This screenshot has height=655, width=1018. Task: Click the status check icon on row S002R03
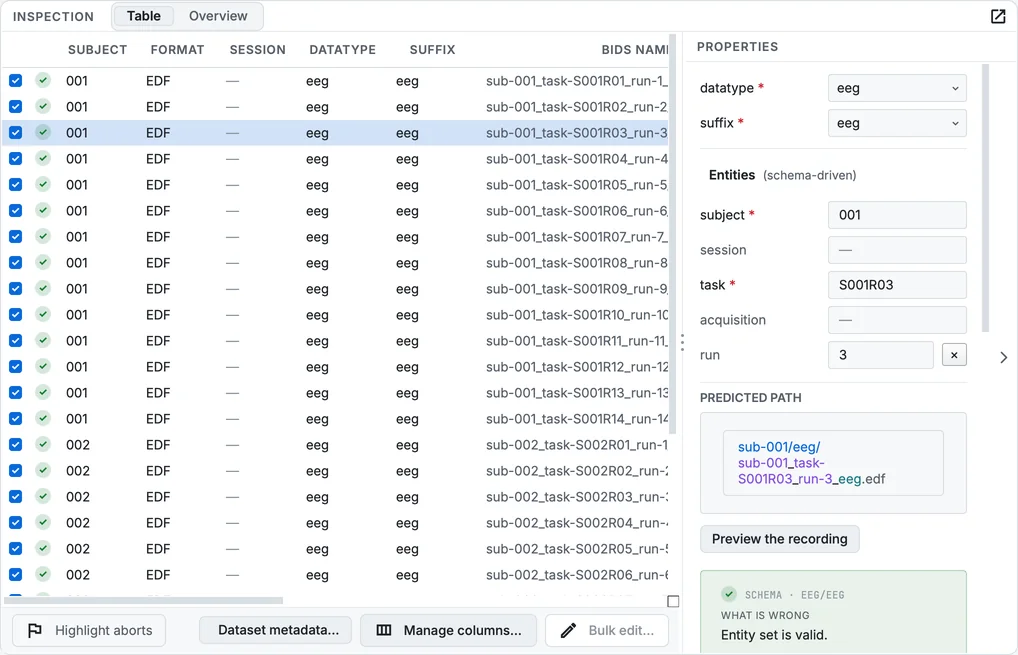pos(43,497)
